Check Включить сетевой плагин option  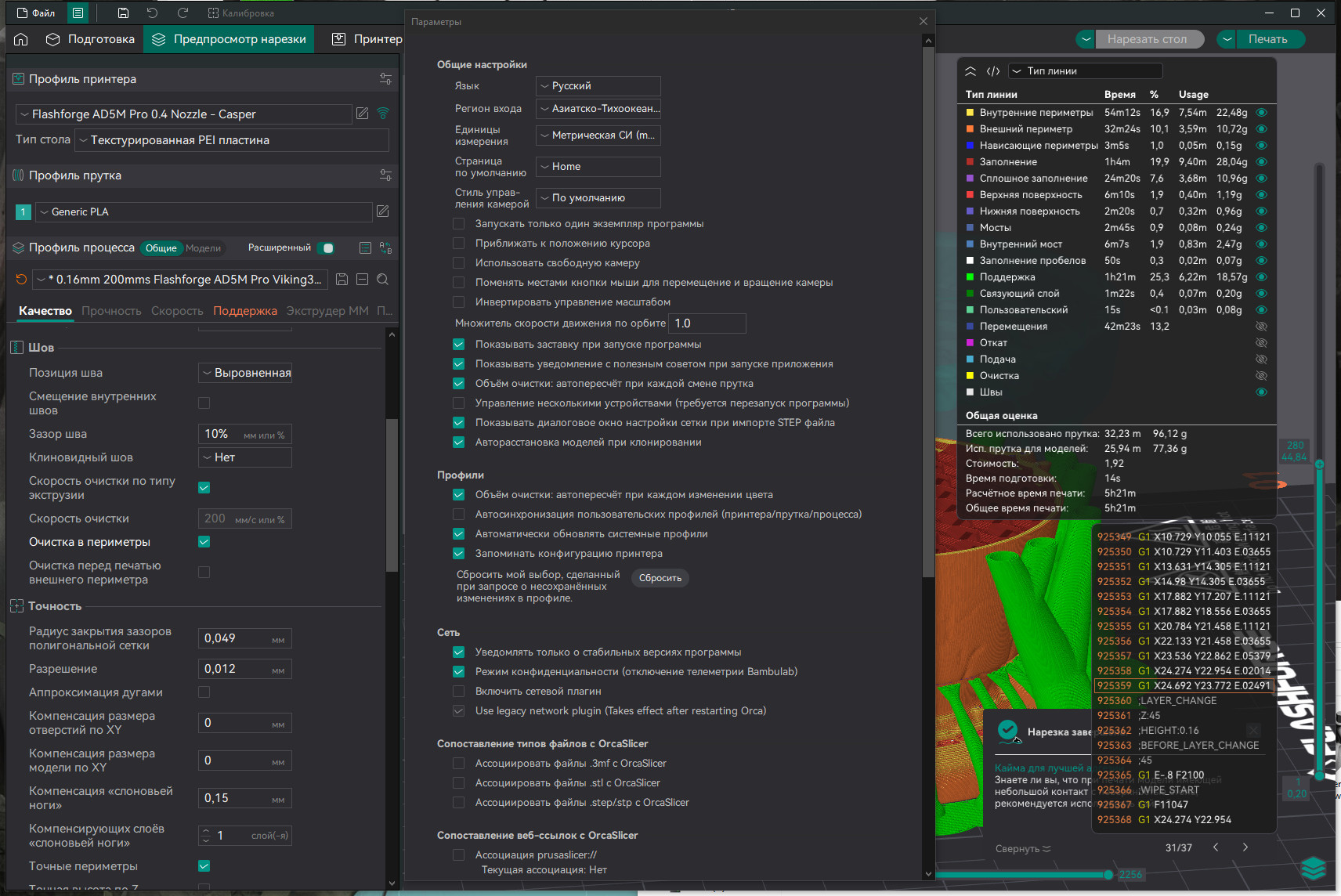coord(459,692)
